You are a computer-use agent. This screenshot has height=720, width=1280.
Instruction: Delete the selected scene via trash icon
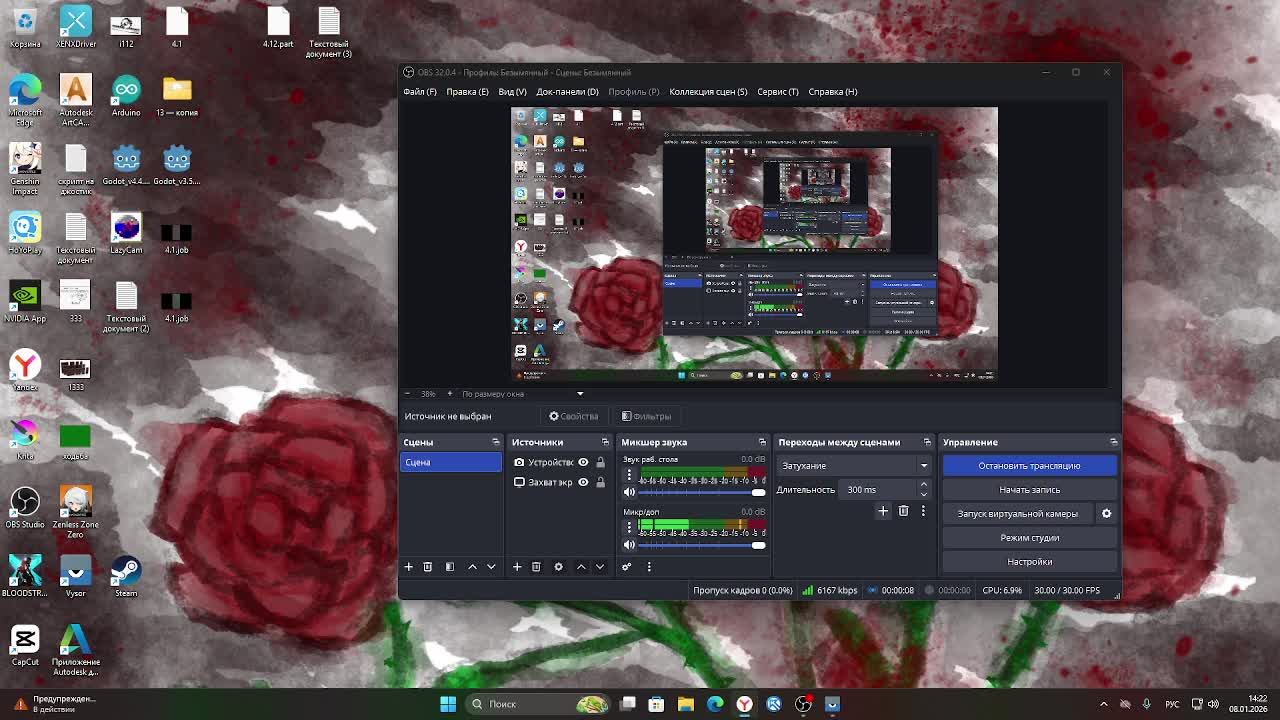click(x=427, y=567)
